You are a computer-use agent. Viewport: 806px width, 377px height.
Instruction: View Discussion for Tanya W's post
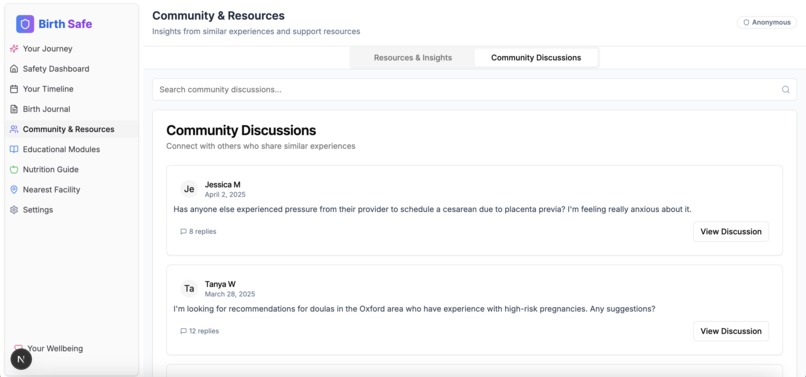(731, 331)
